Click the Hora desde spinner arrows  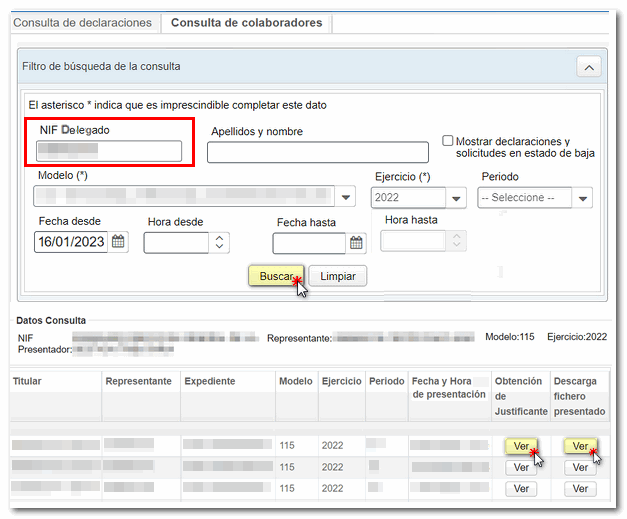[219, 242]
